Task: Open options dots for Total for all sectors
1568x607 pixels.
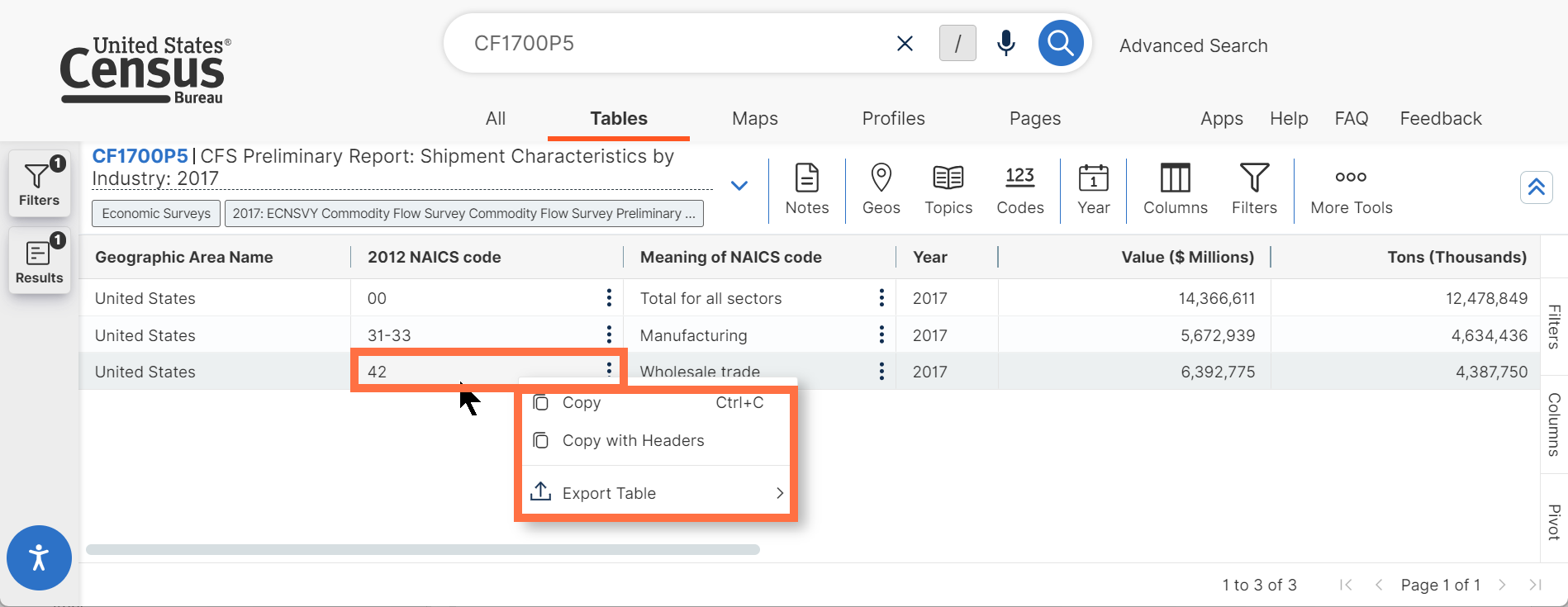Action: point(881,297)
